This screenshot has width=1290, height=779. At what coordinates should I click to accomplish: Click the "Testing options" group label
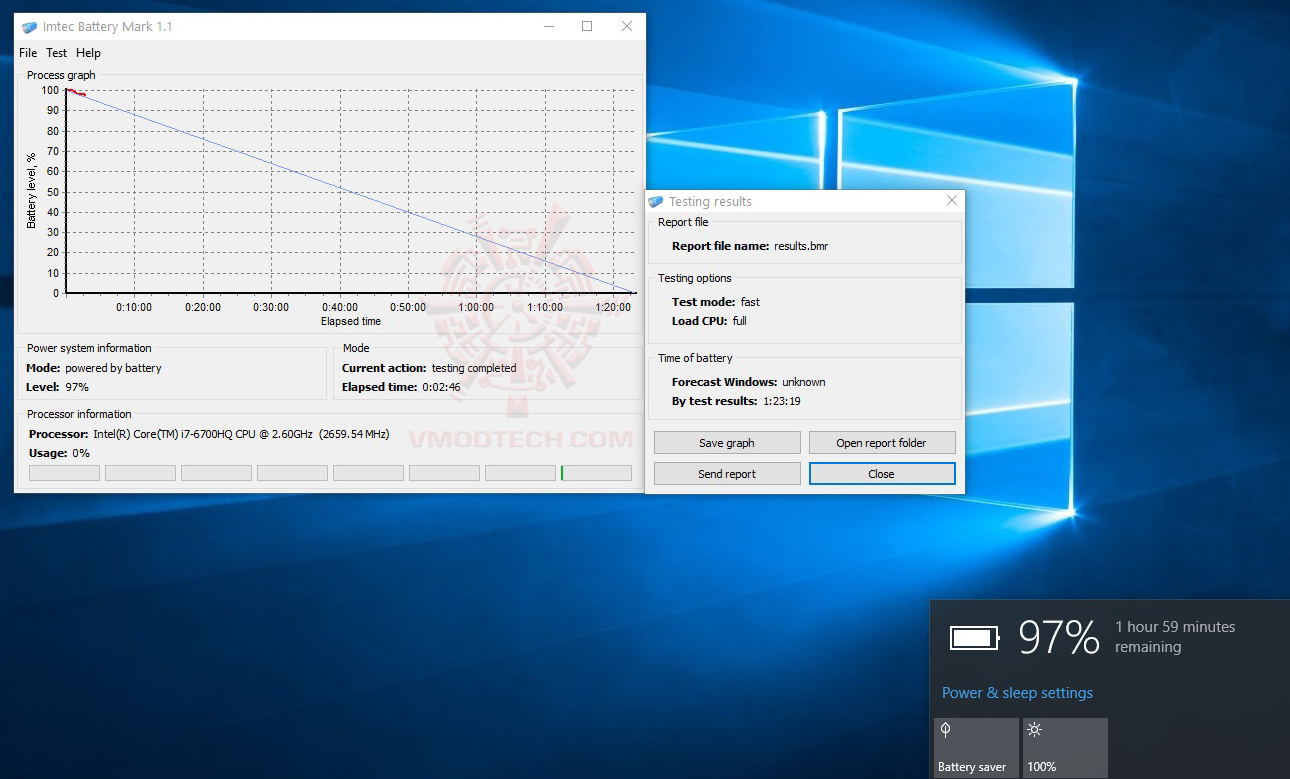pos(695,278)
